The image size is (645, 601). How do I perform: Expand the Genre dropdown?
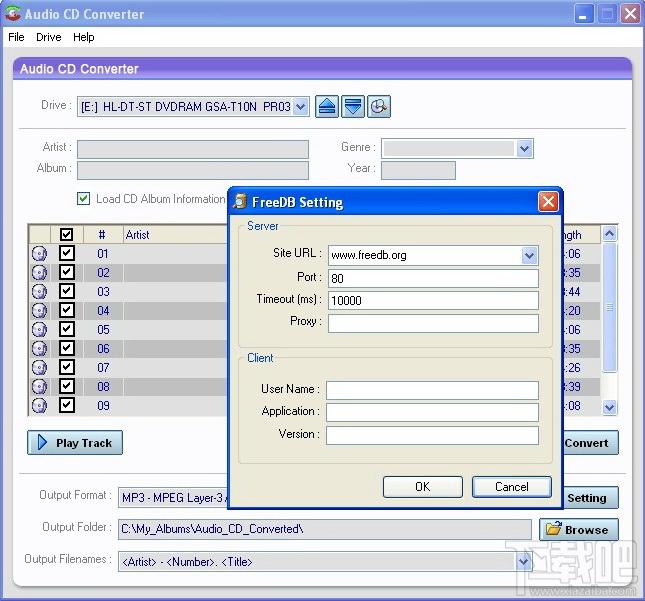pos(524,148)
